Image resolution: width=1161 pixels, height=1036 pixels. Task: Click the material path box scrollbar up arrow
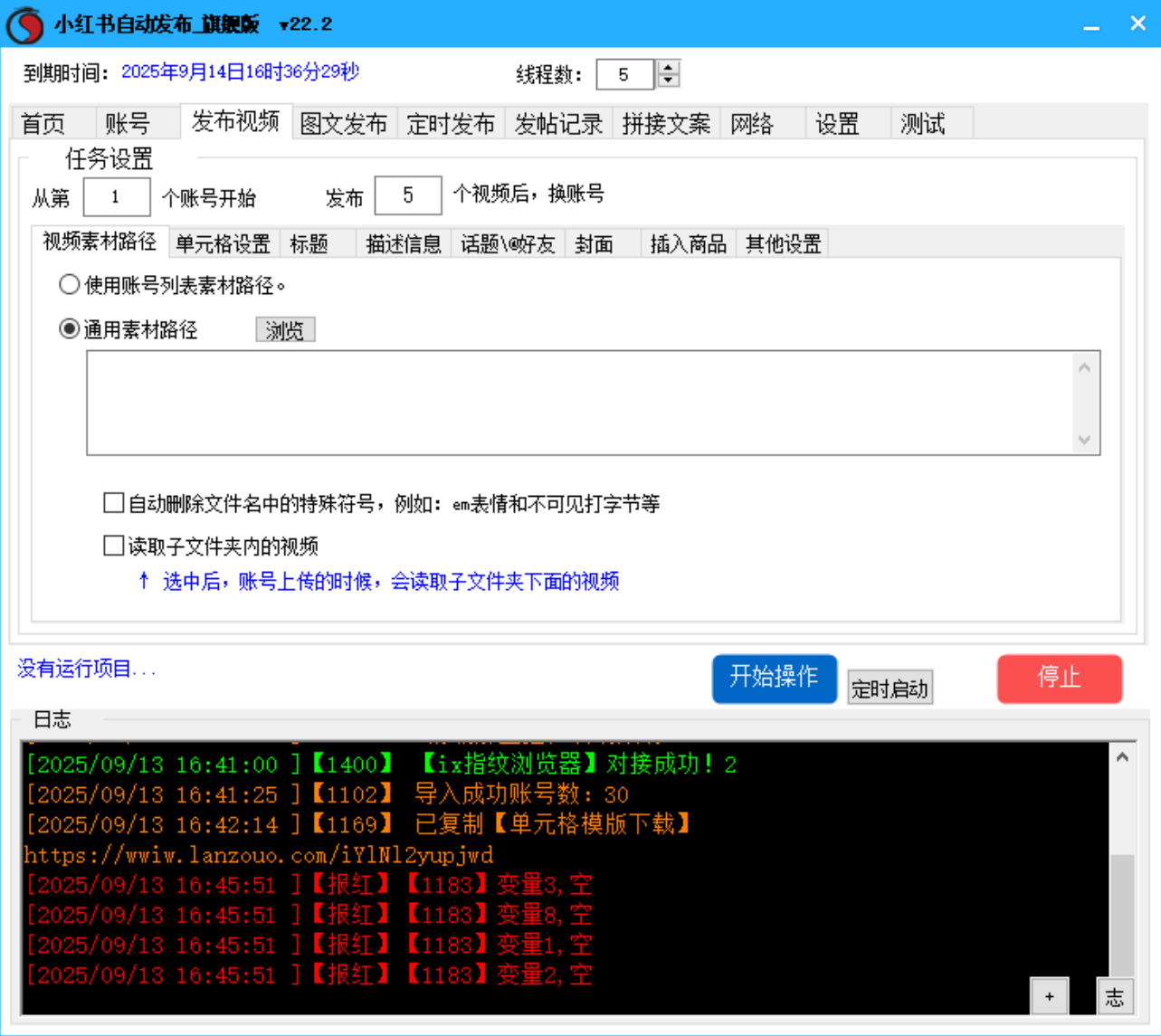point(1085,366)
